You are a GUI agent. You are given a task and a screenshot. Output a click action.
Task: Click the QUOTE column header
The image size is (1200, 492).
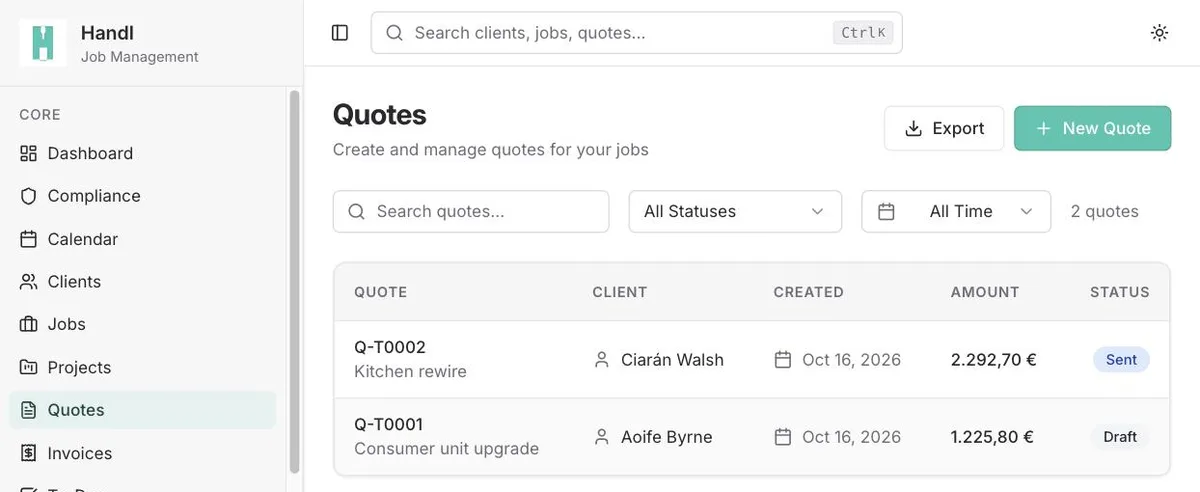tap(380, 292)
